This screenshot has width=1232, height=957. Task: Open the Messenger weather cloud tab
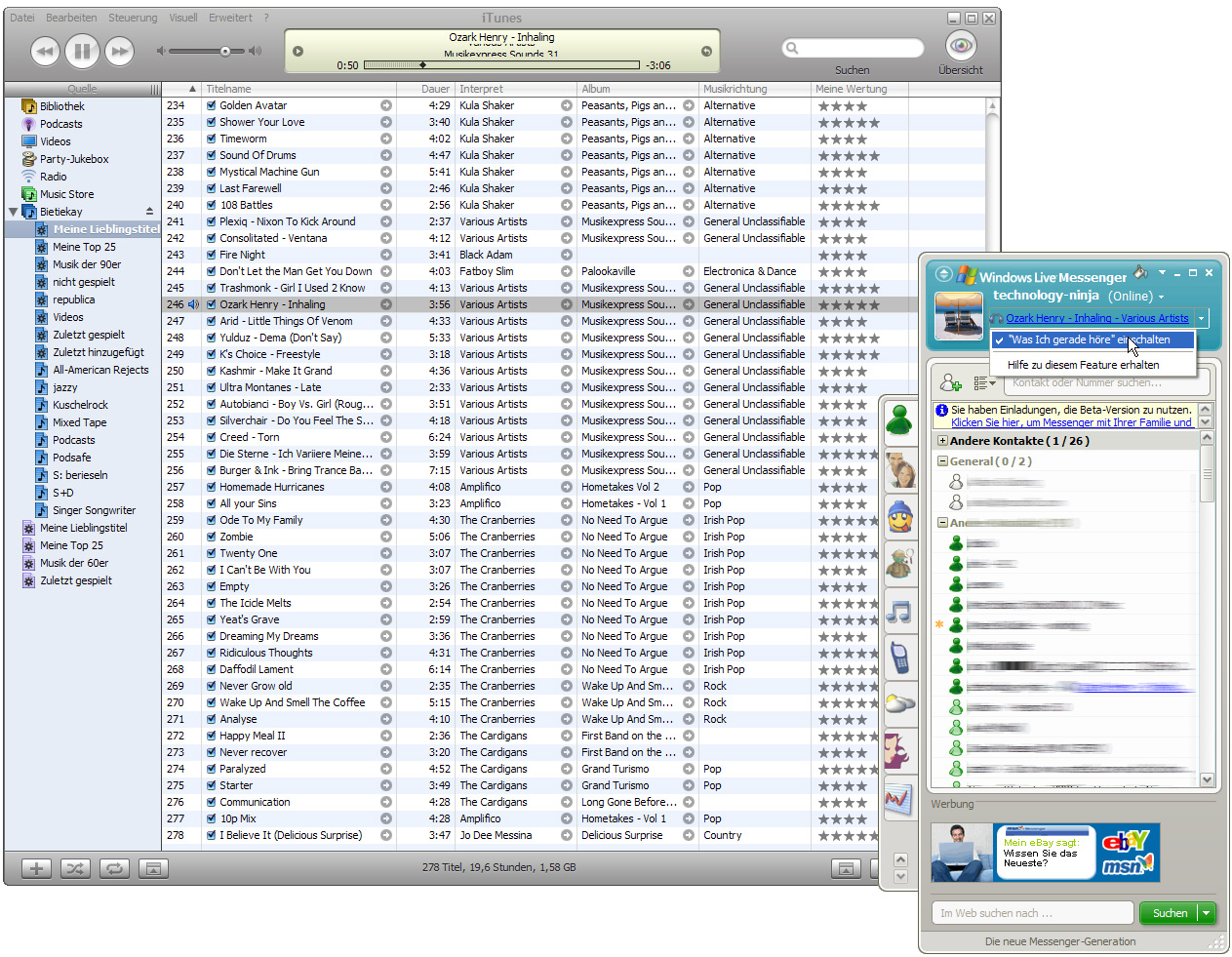(899, 703)
